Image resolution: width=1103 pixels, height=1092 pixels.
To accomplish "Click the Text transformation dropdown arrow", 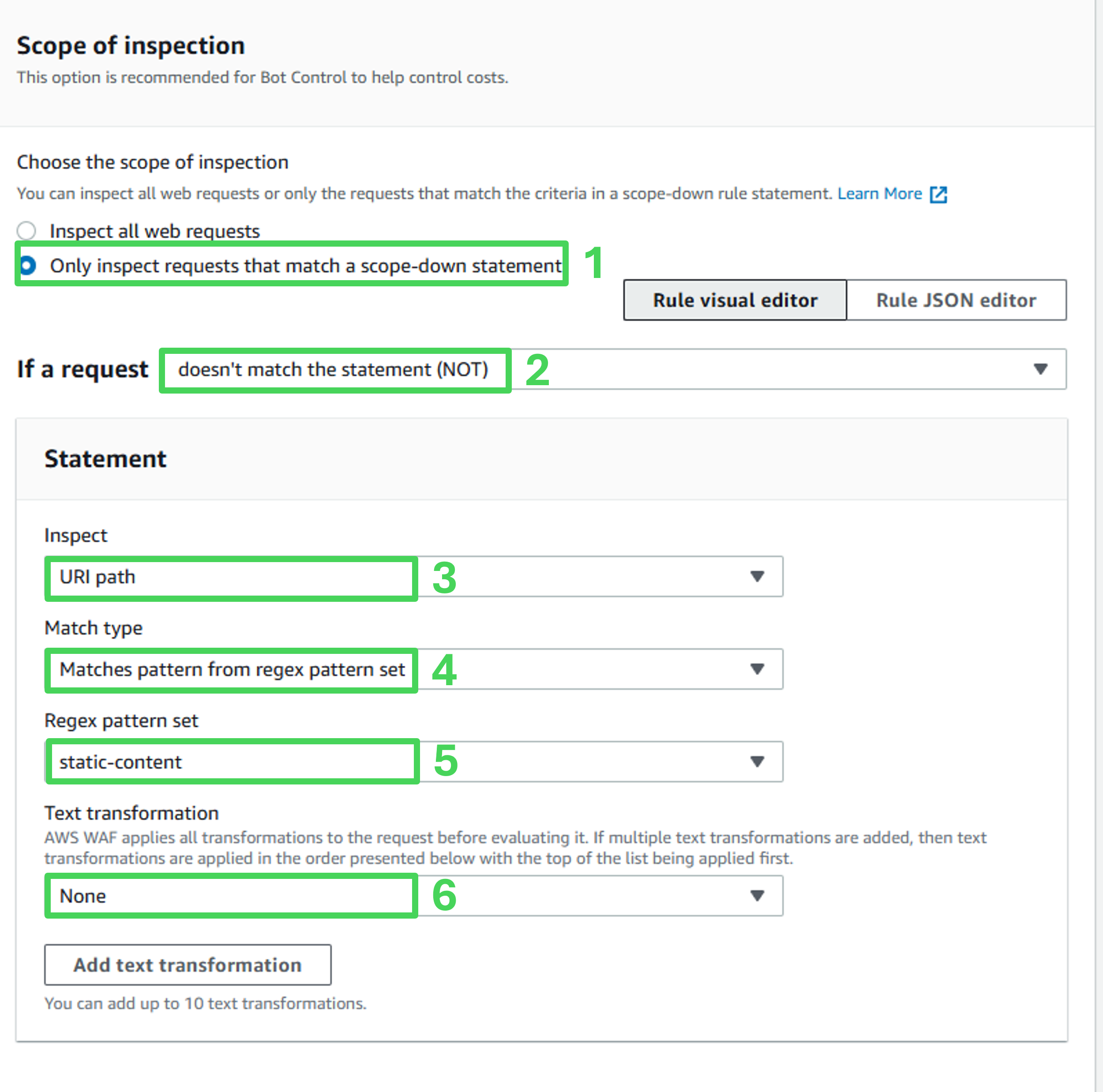I will (x=757, y=896).
